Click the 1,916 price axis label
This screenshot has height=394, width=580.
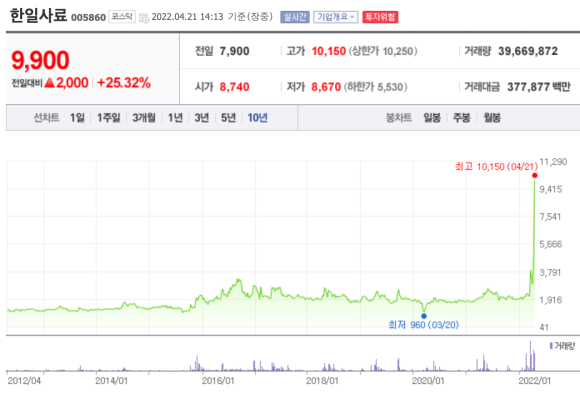[x=551, y=300]
